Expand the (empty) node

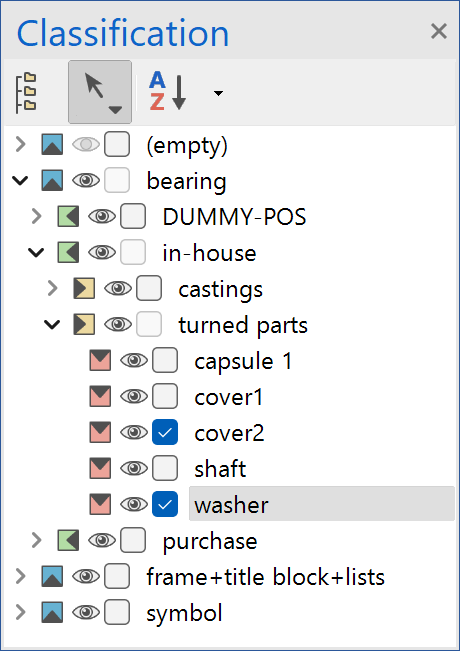[20, 145]
